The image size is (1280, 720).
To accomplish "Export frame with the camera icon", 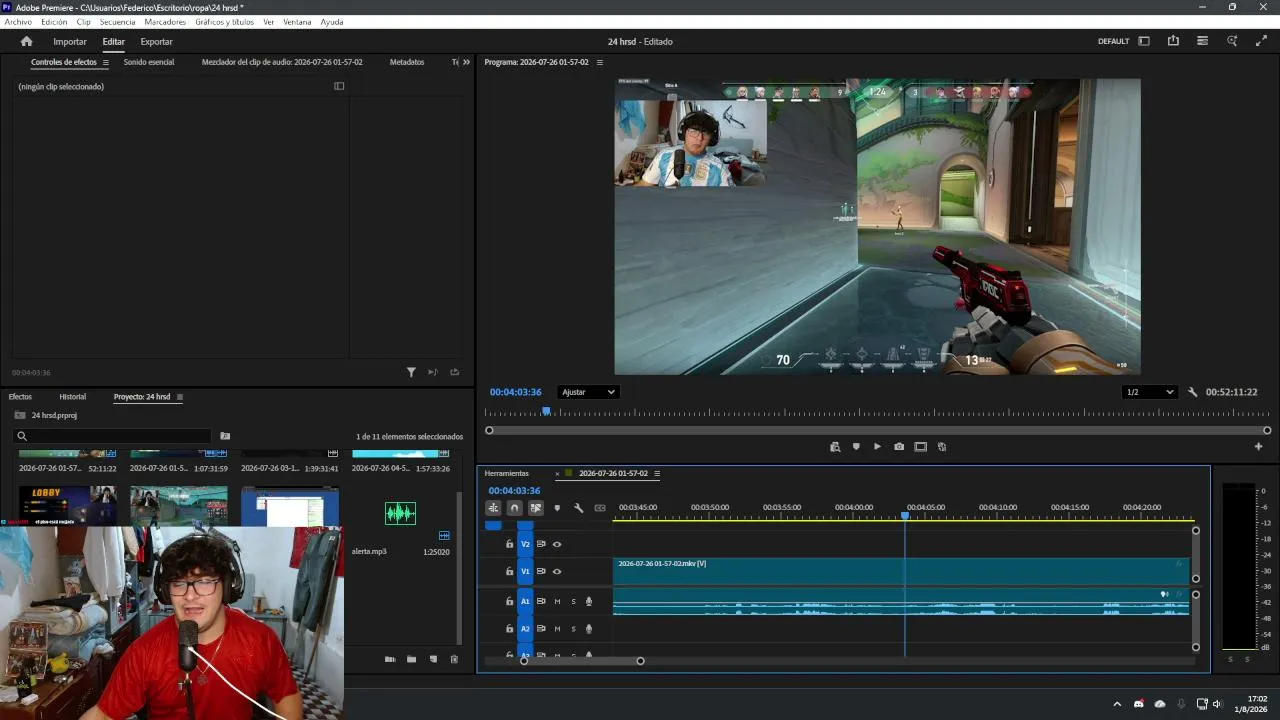I will pos(899,447).
